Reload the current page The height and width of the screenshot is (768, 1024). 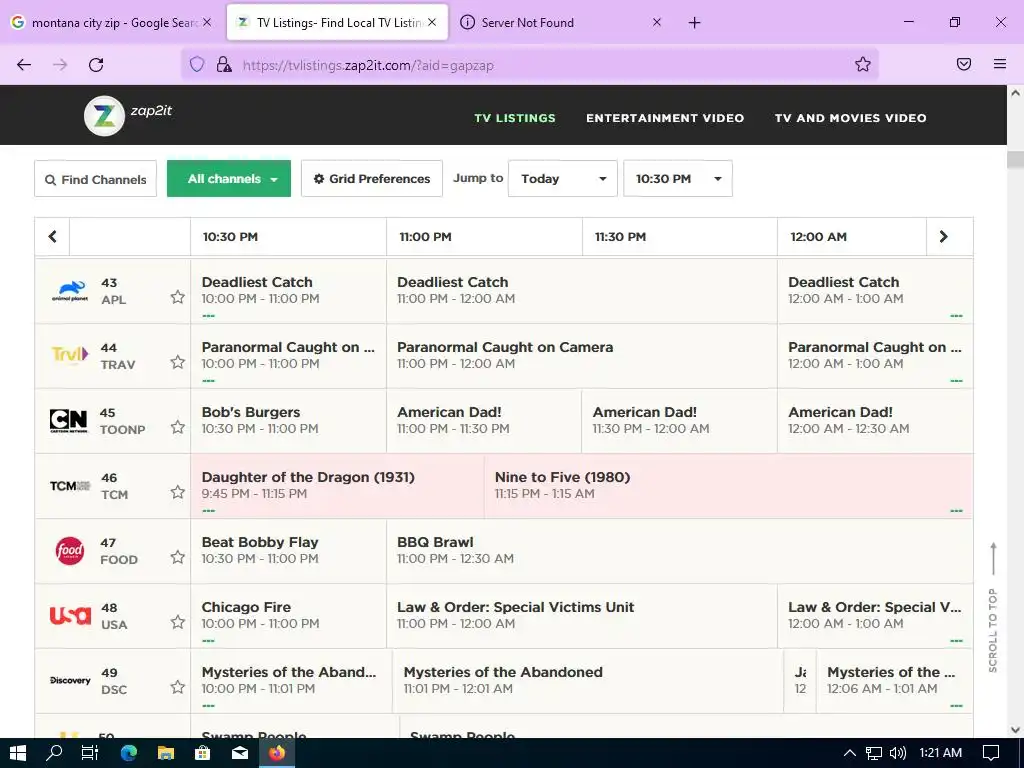[x=96, y=64]
